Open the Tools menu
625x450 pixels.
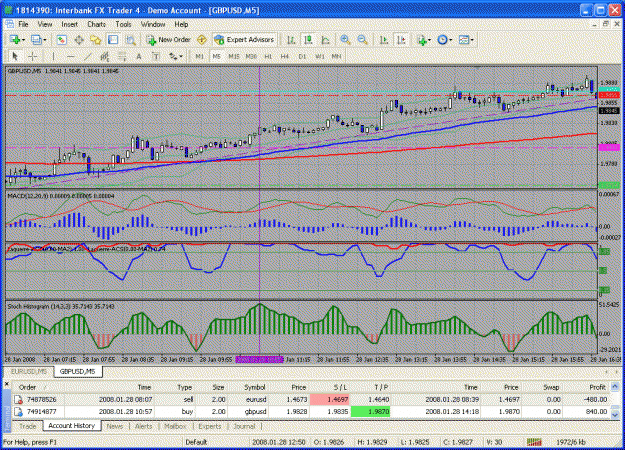(x=123, y=24)
